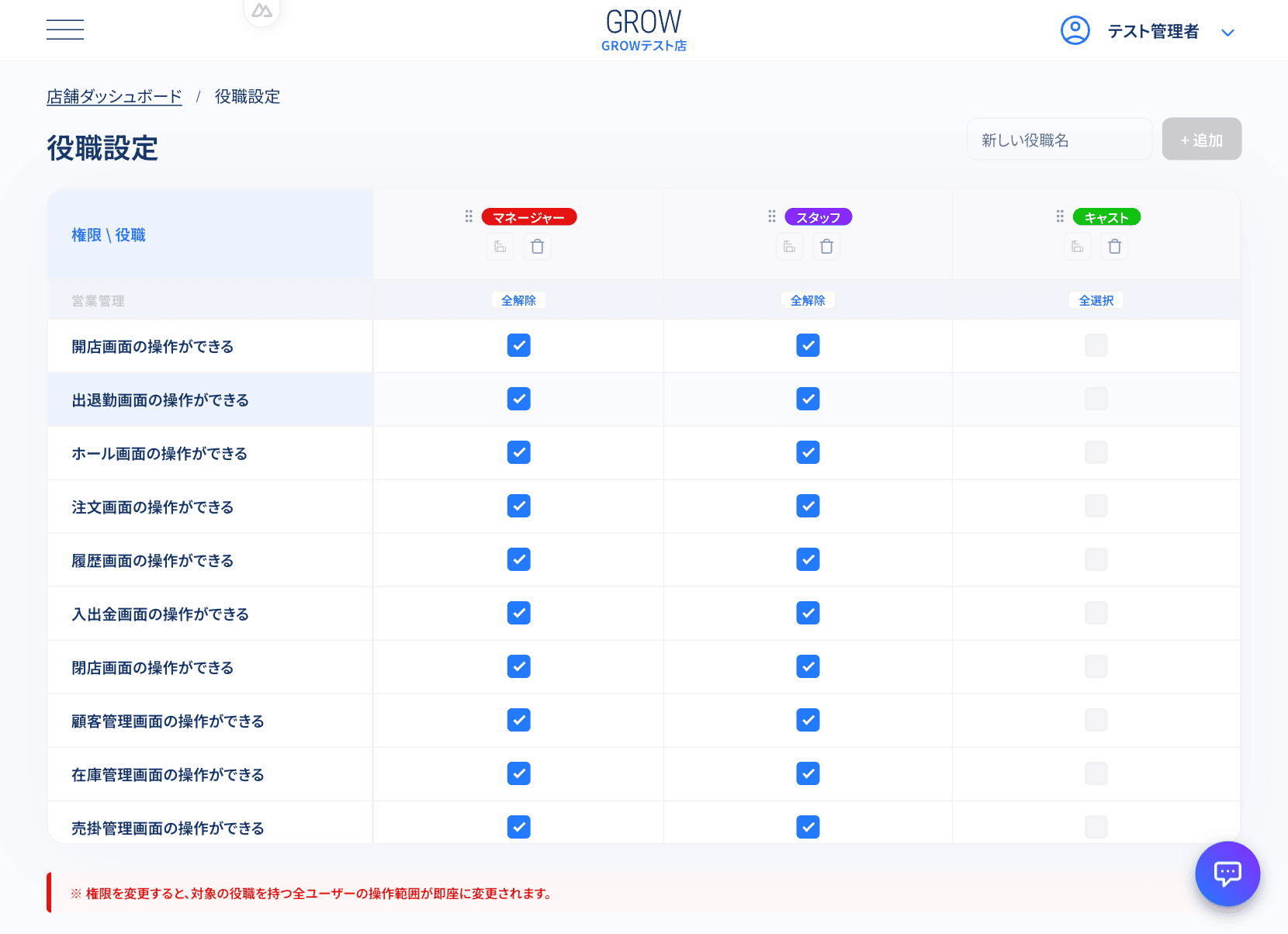Select the ホール画面の操作ができる row label
Image resolution: width=1288 pixels, height=934 pixels.
click(159, 454)
